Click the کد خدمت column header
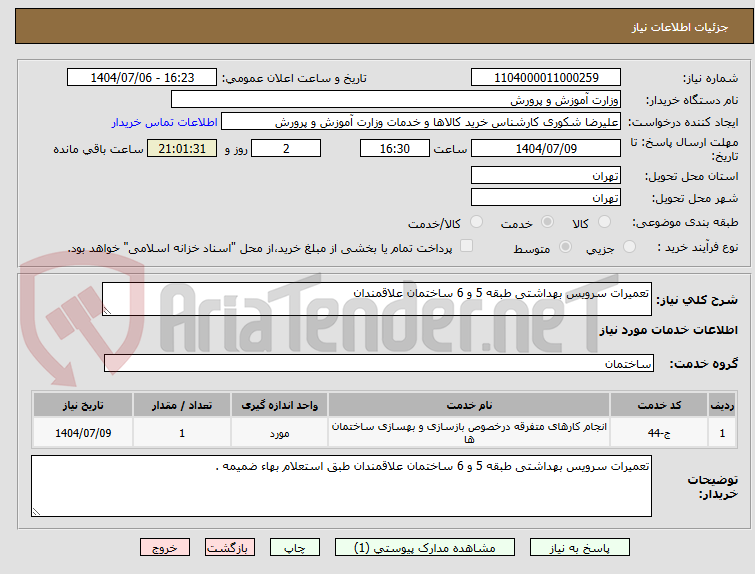 [x=659, y=405]
